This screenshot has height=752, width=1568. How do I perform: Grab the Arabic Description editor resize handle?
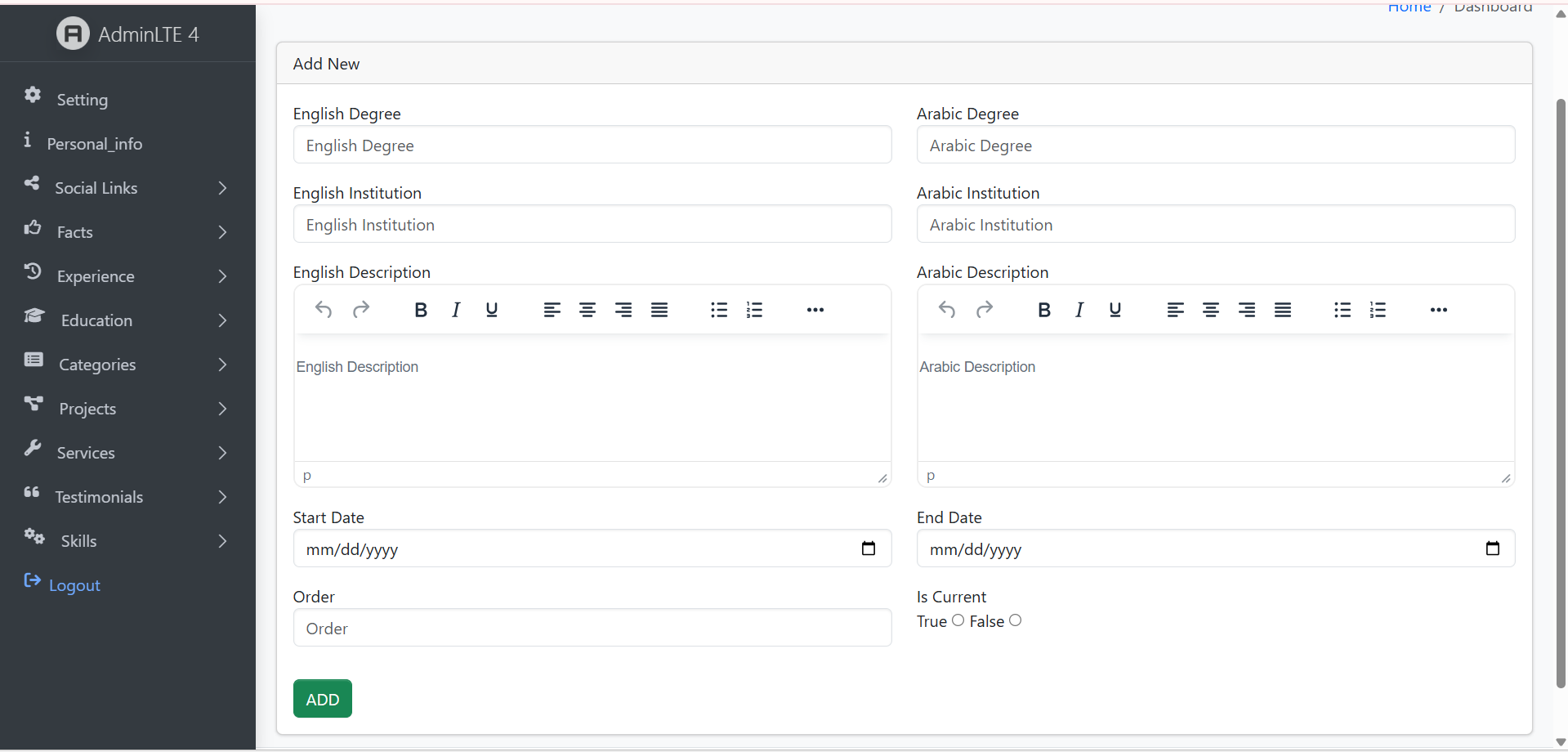(1506, 478)
